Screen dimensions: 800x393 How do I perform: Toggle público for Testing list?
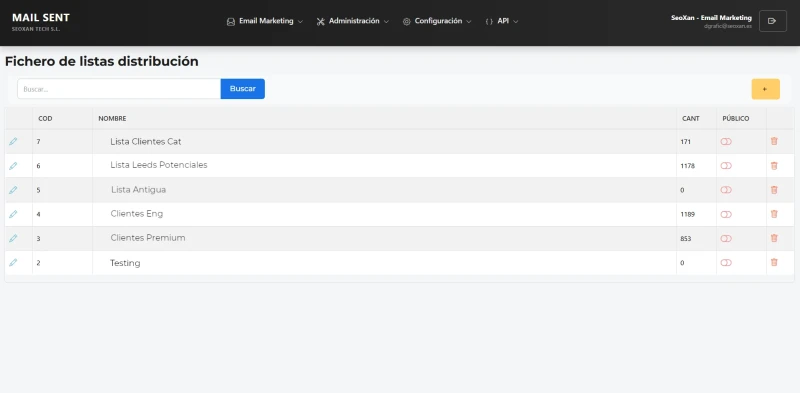pyautogui.click(x=726, y=263)
